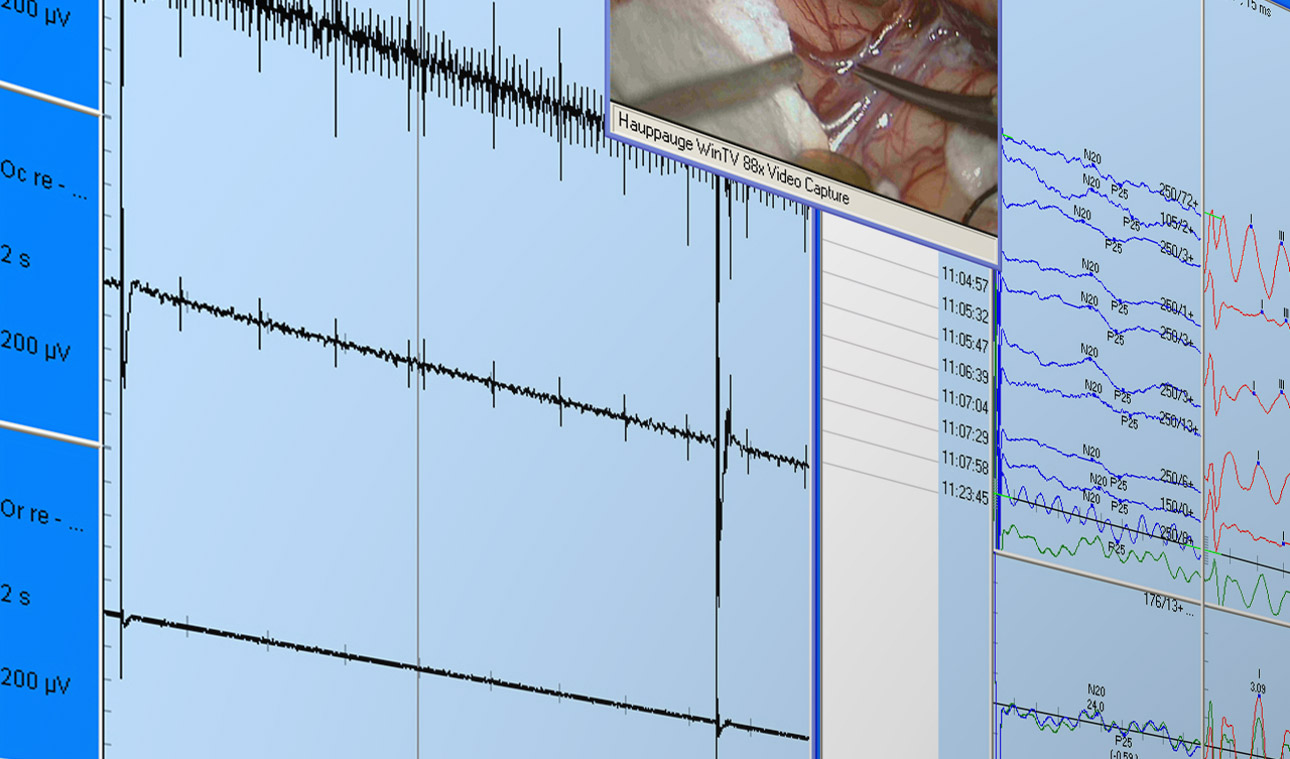Image resolution: width=1290 pixels, height=759 pixels.
Task: Click the 'Or re - ...' channel label
Action: coord(44,518)
